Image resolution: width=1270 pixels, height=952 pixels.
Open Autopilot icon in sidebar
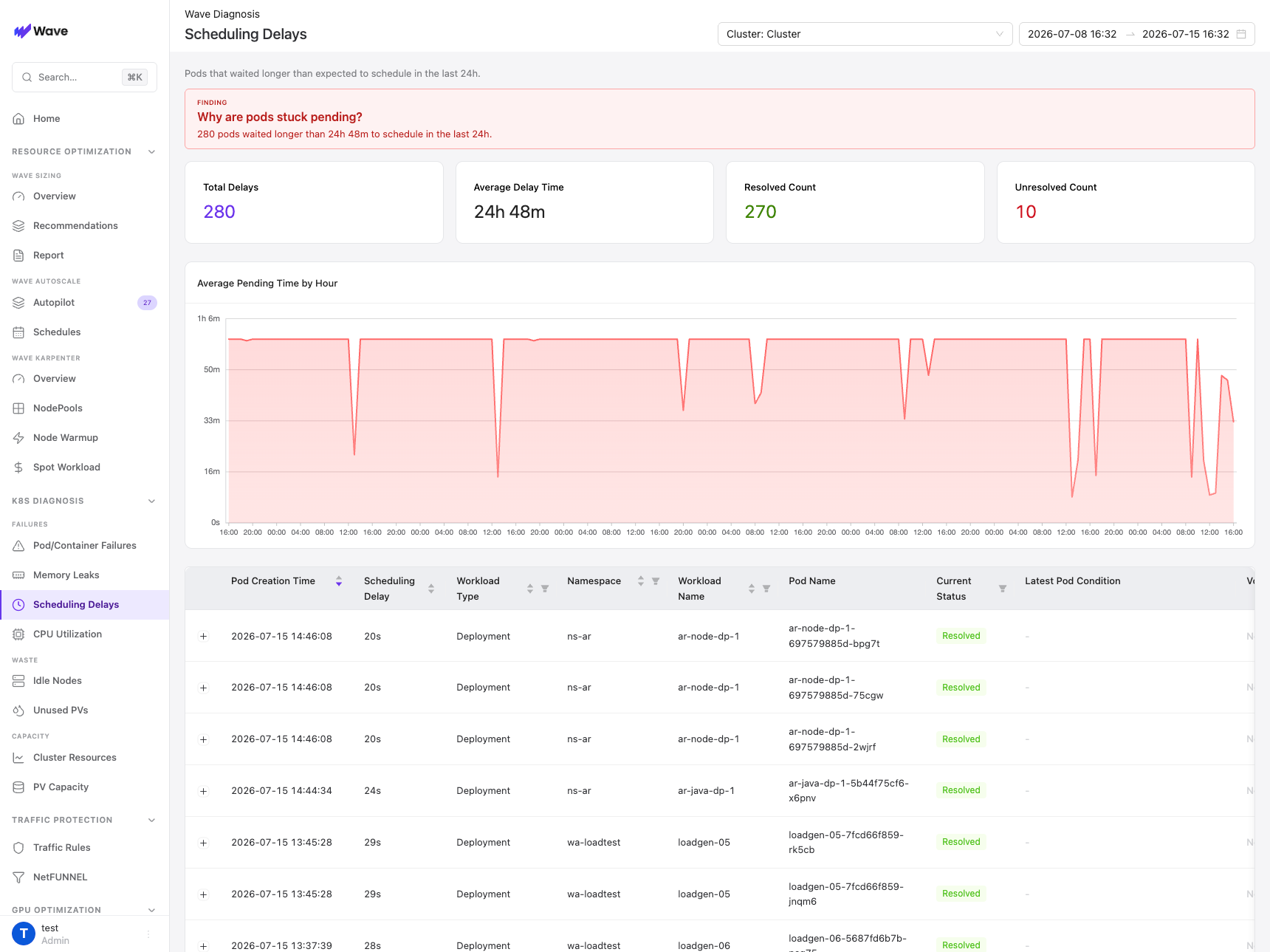coord(18,303)
